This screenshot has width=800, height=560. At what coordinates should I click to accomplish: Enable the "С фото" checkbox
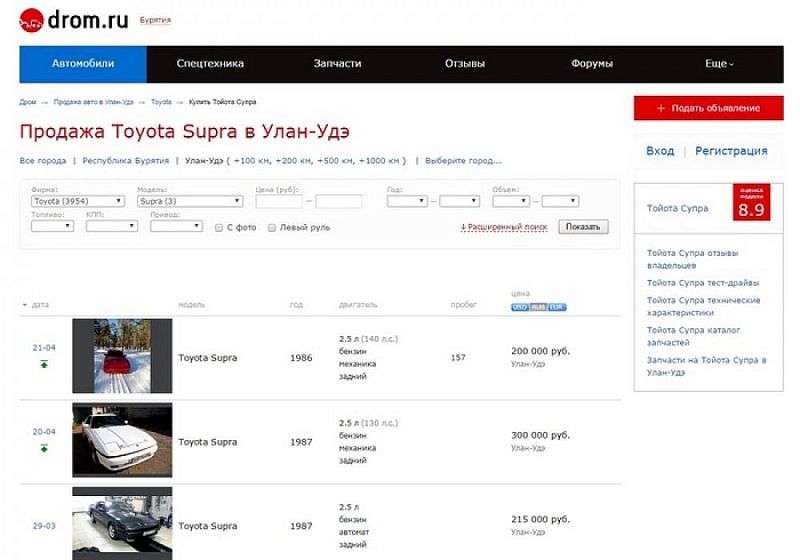219,228
